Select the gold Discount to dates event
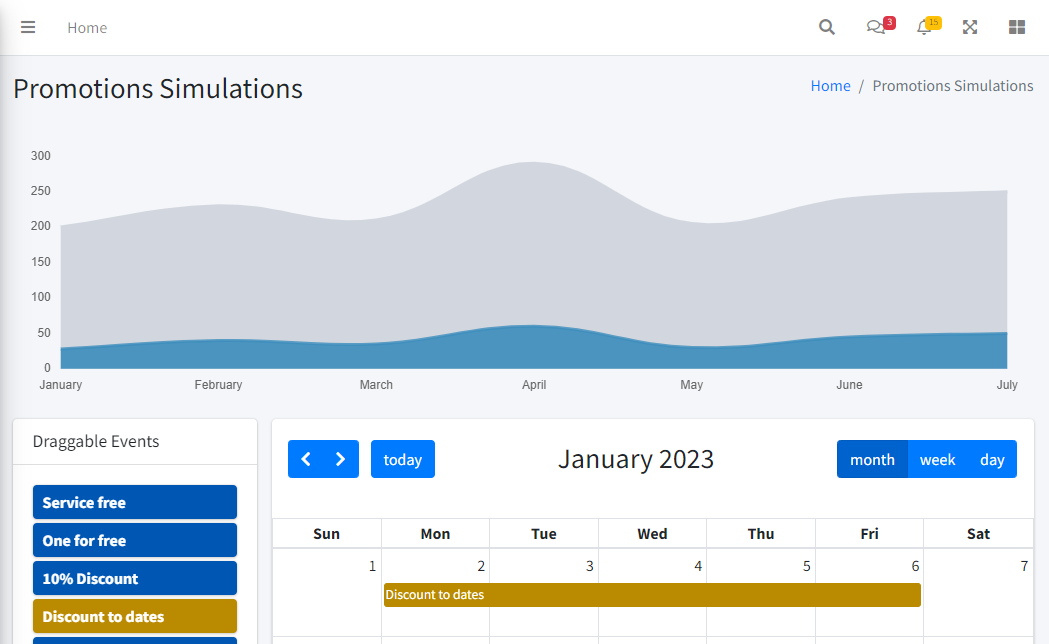The image size is (1049, 644). click(x=135, y=617)
